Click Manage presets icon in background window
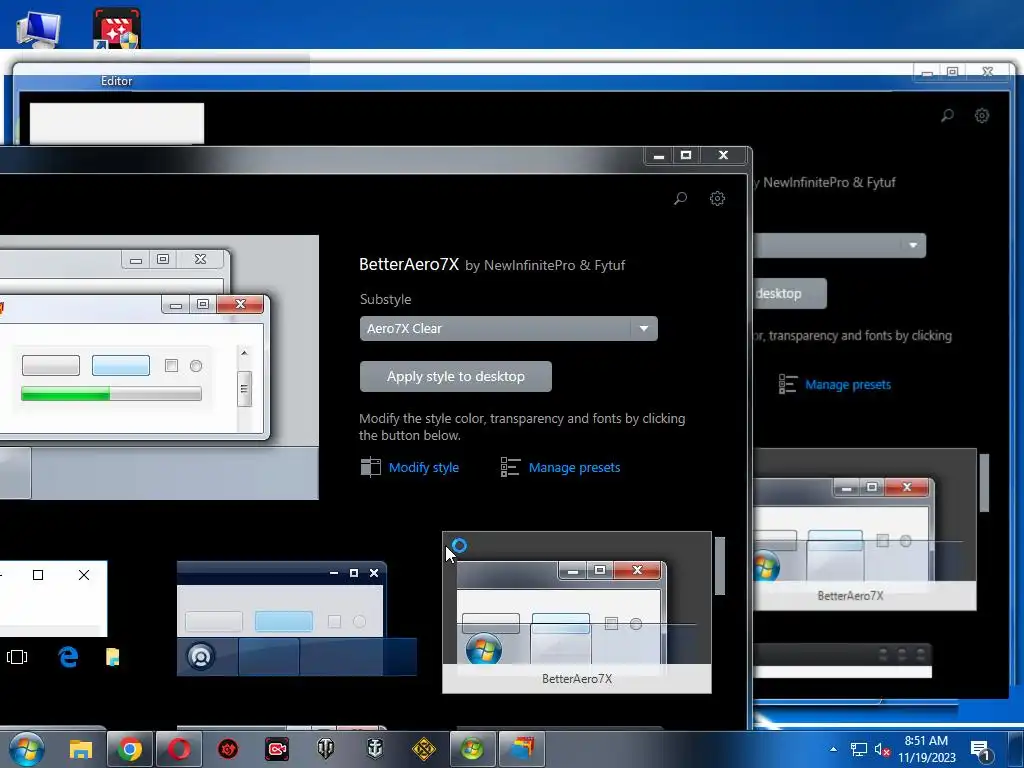Image resolution: width=1024 pixels, height=768 pixels. pos(788,384)
